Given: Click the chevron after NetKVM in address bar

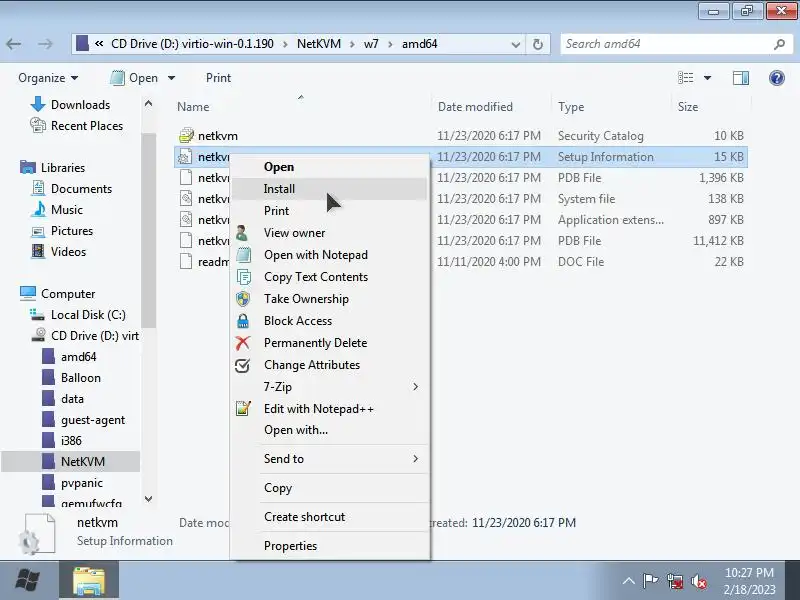Looking at the screenshot, I should pyautogui.click(x=352, y=44).
